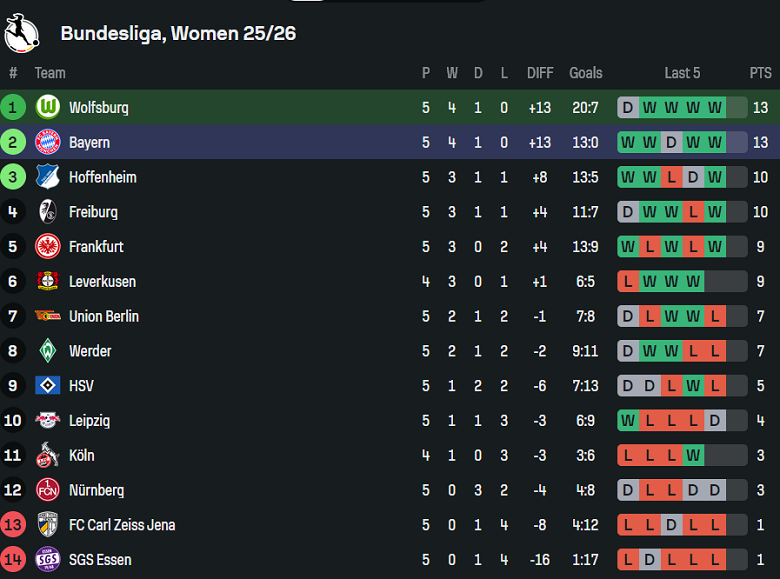Click the Frankfurt eagle crest

pos(48,246)
